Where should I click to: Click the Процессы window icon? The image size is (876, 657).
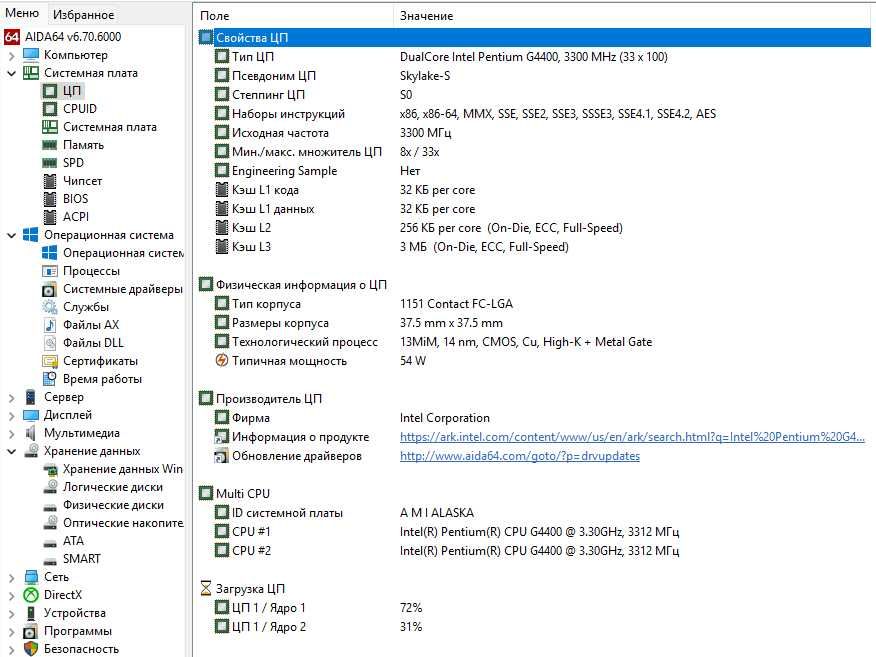pyautogui.click(x=50, y=271)
